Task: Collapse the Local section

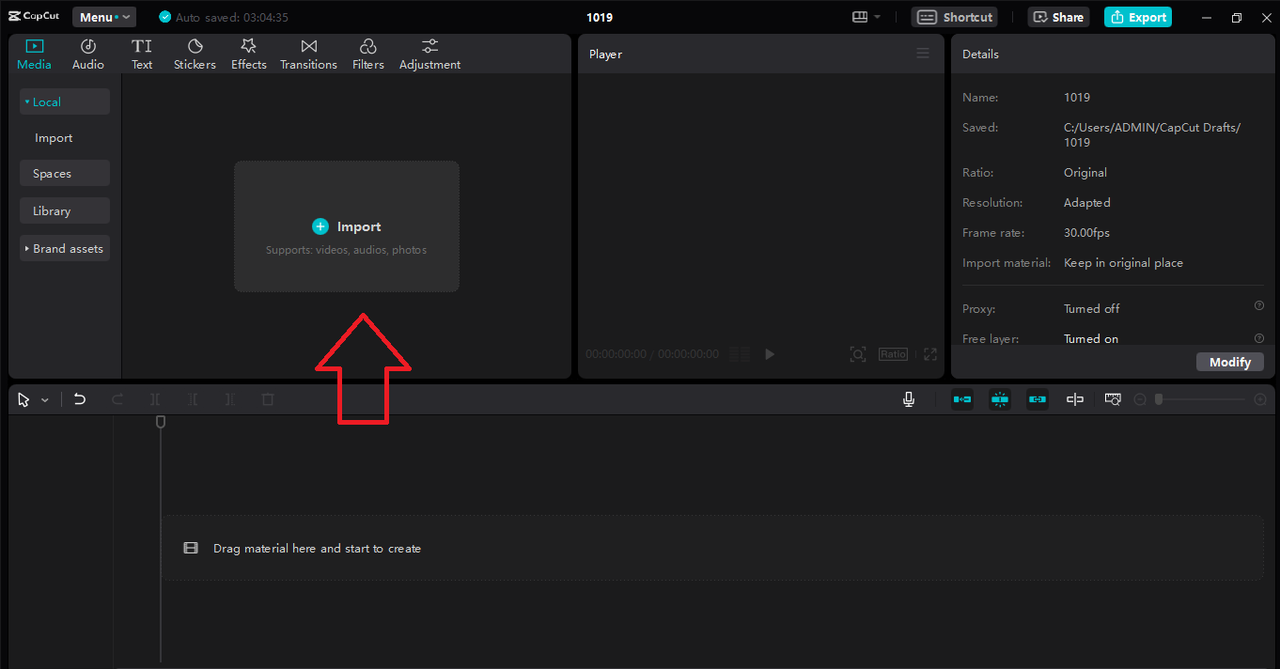Action: point(65,102)
